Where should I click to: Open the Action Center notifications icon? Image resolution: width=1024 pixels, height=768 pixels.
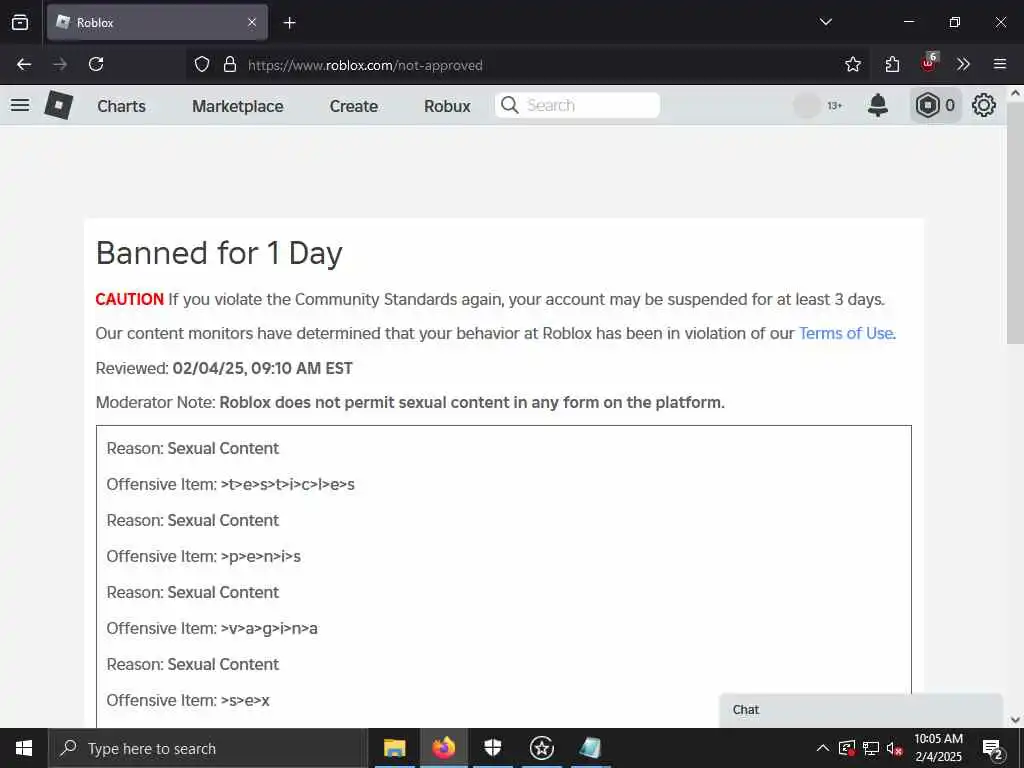pos(993,748)
